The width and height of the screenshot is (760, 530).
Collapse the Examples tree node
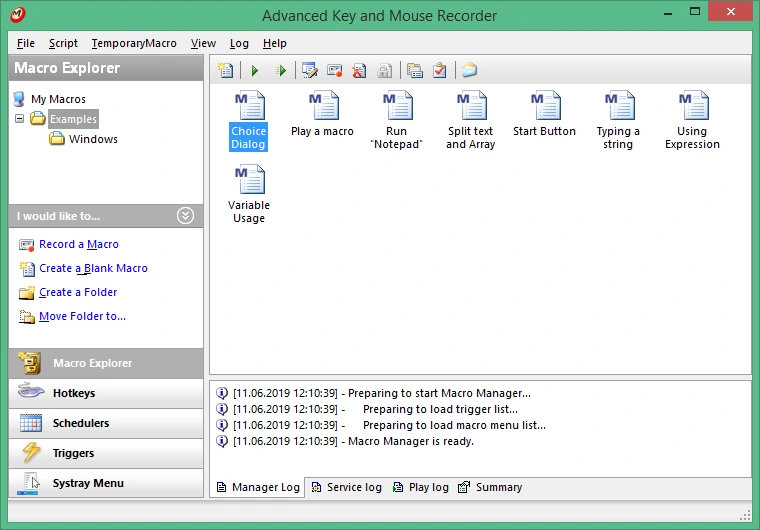[19, 118]
